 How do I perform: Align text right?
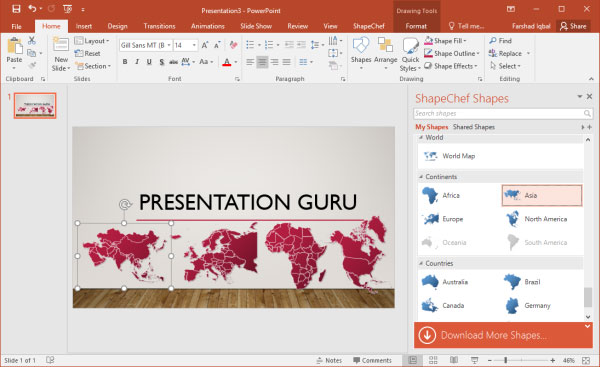[x=274, y=62]
